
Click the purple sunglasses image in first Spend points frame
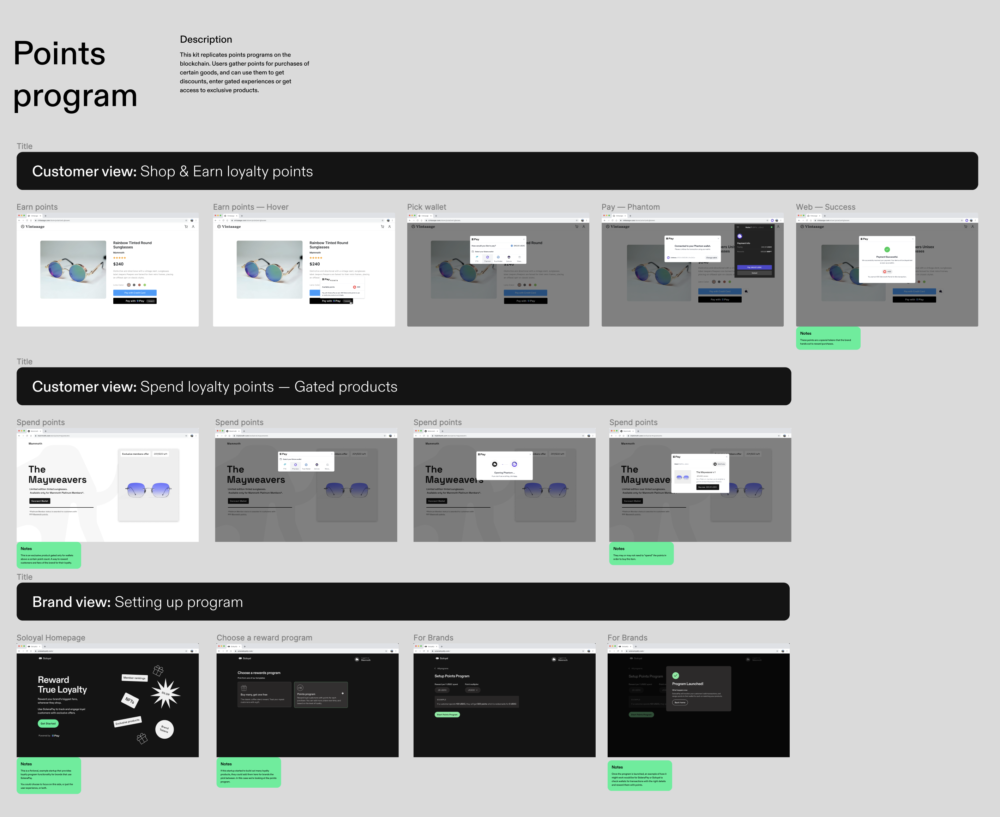click(x=149, y=489)
